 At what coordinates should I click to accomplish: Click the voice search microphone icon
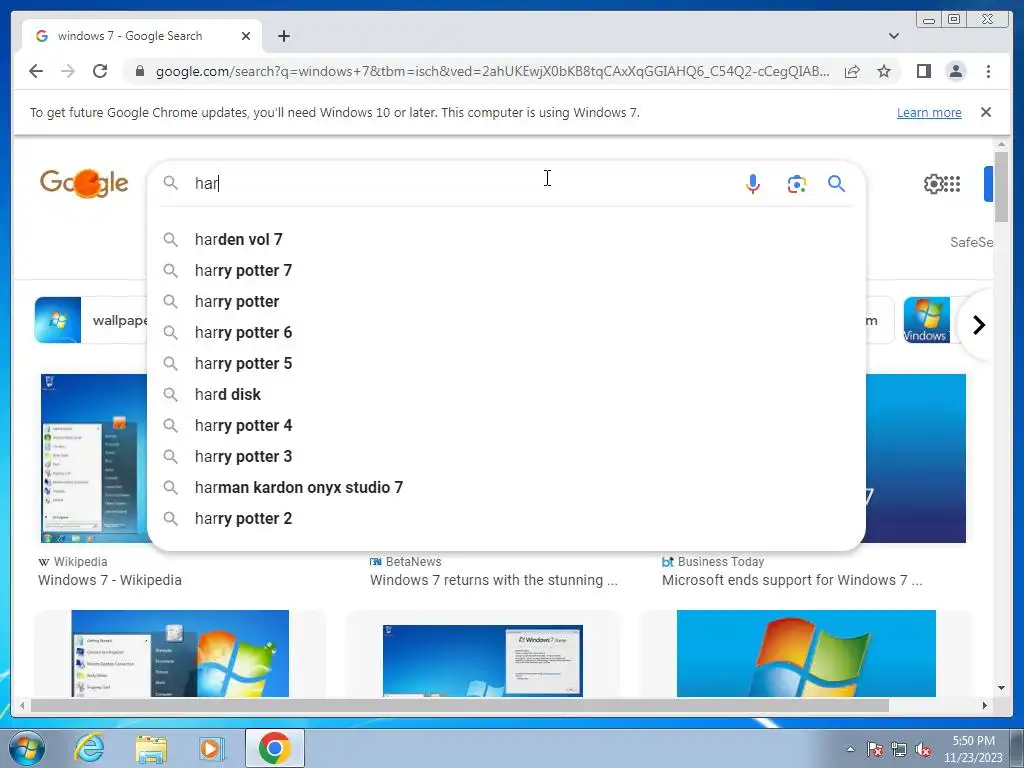pos(752,184)
